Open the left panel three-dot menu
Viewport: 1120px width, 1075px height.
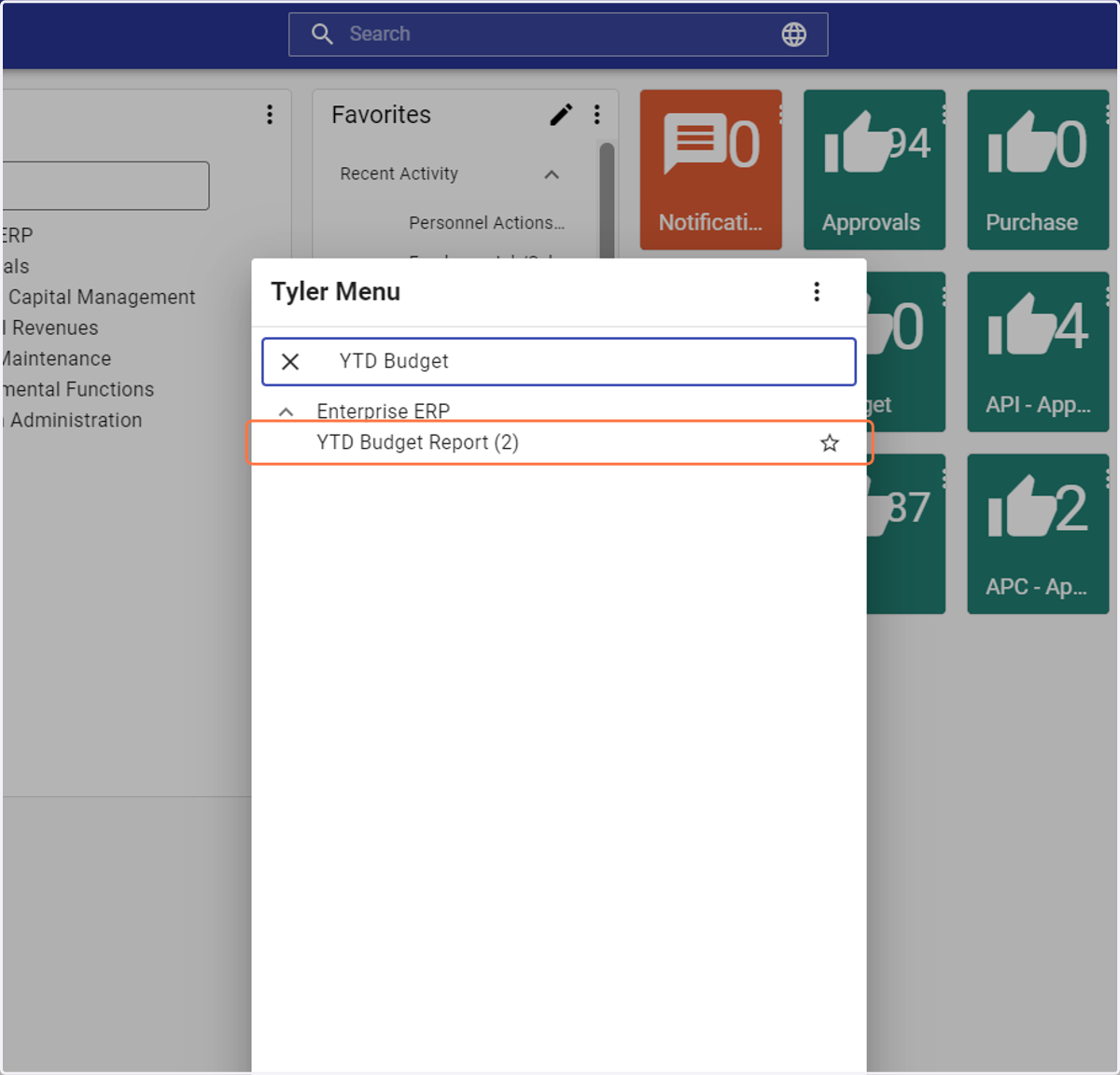point(270,115)
